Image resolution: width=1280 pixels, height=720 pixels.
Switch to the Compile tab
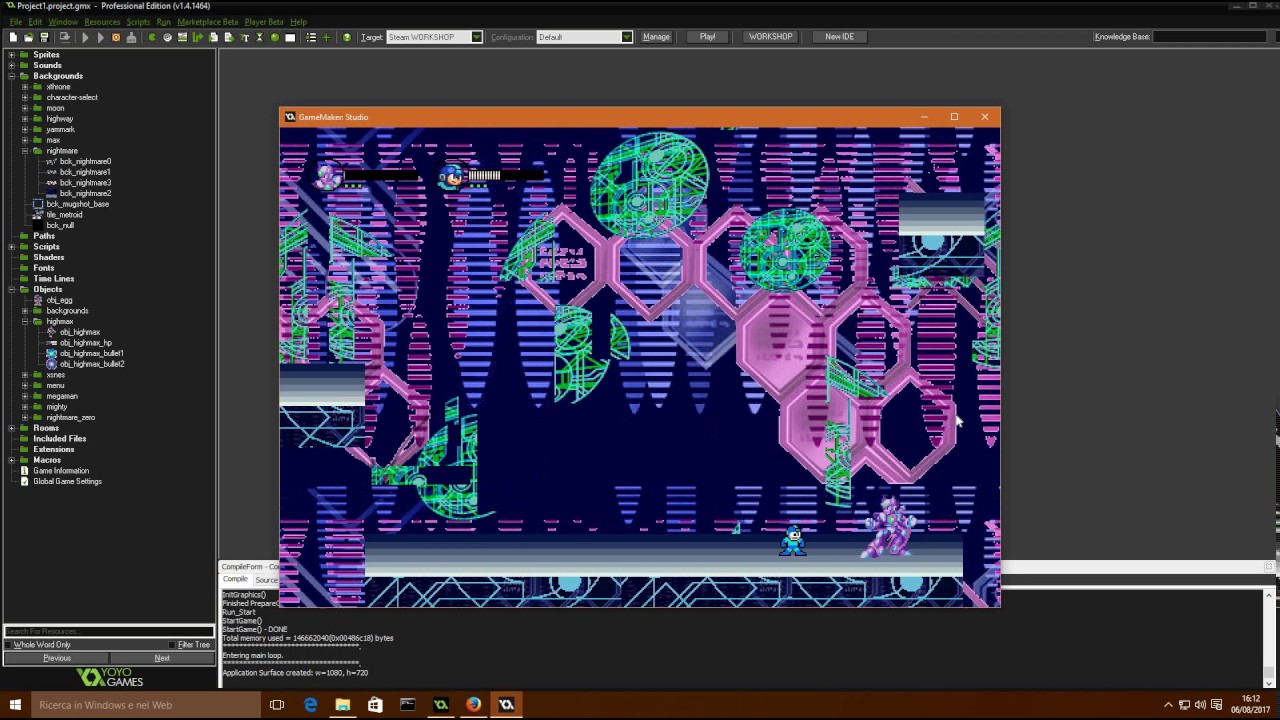pyautogui.click(x=235, y=580)
